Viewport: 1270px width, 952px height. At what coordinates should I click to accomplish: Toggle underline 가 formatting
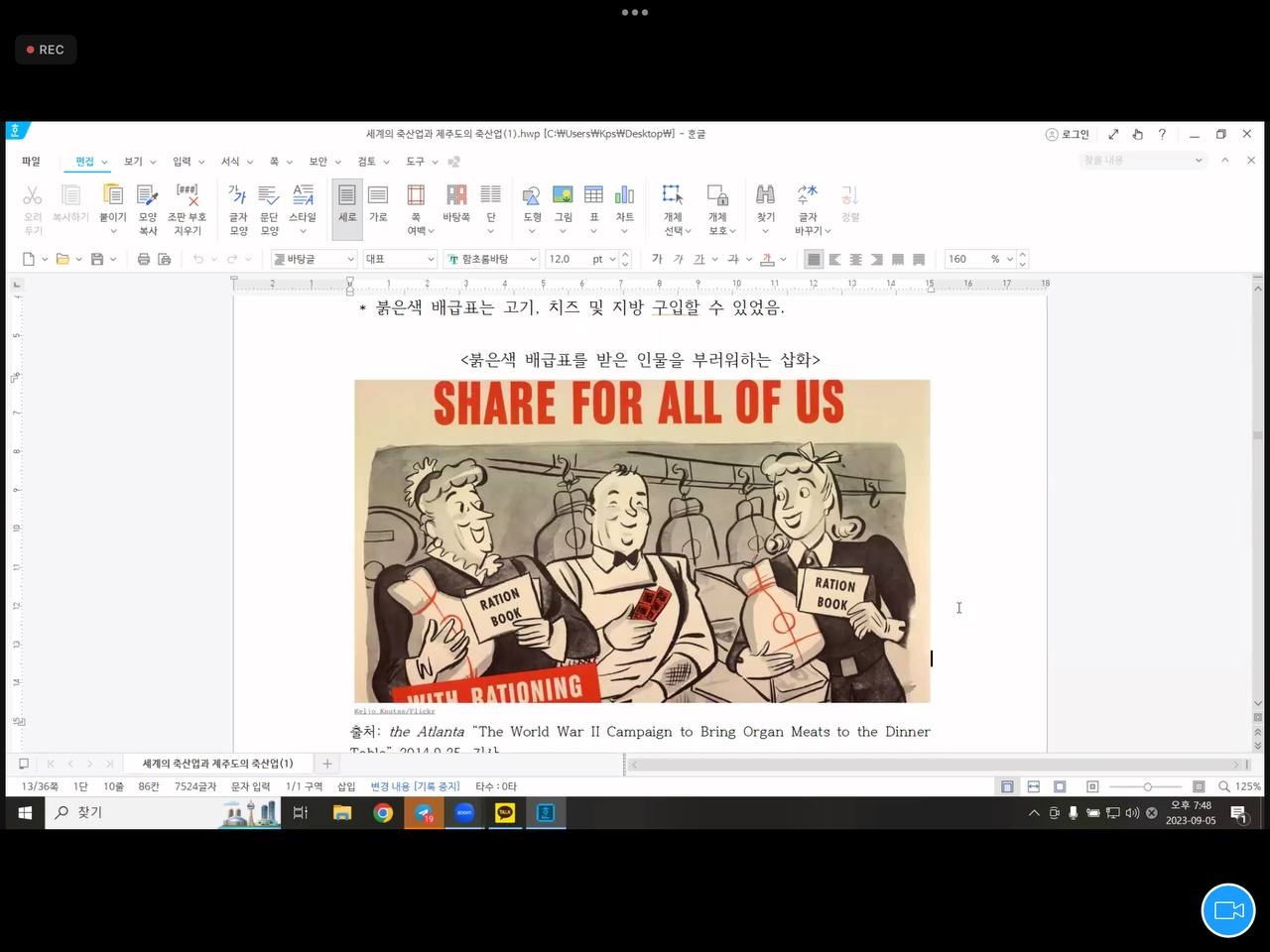click(x=698, y=259)
